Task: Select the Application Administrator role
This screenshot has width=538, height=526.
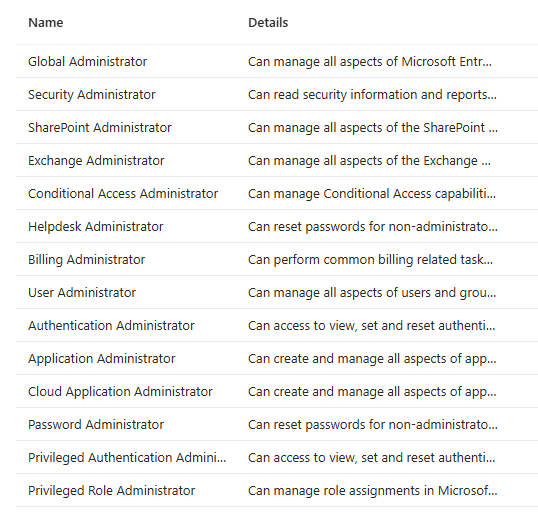Action: (x=102, y=359)
